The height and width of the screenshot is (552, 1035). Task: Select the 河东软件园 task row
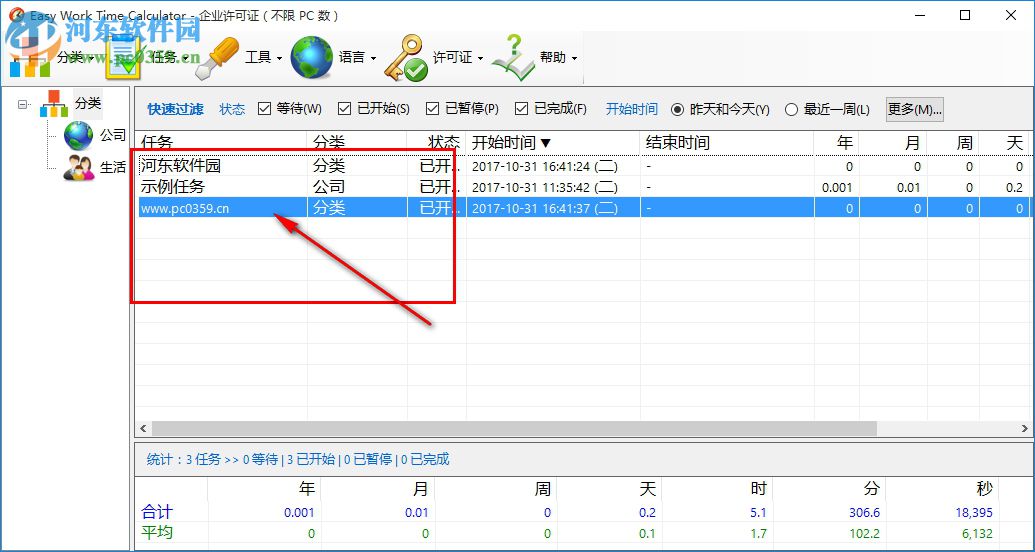coord(584,166)
